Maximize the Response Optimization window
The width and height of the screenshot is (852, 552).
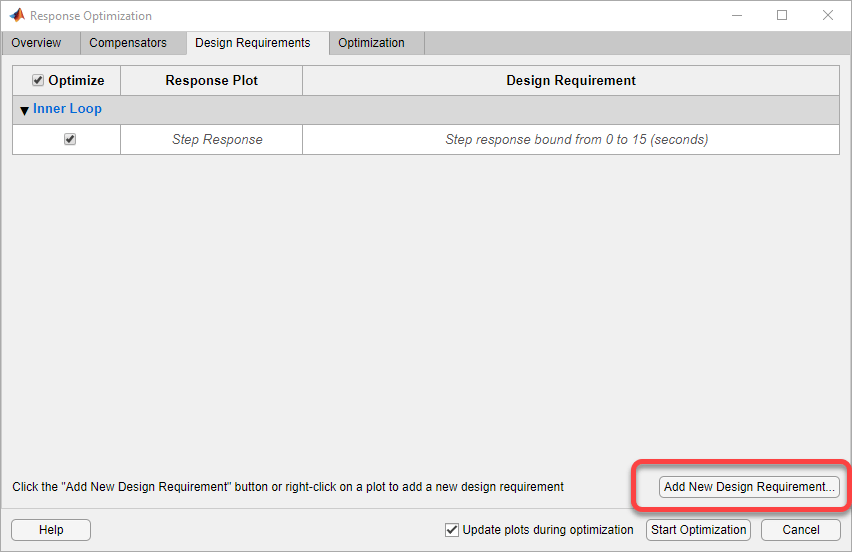pos(782,15)
